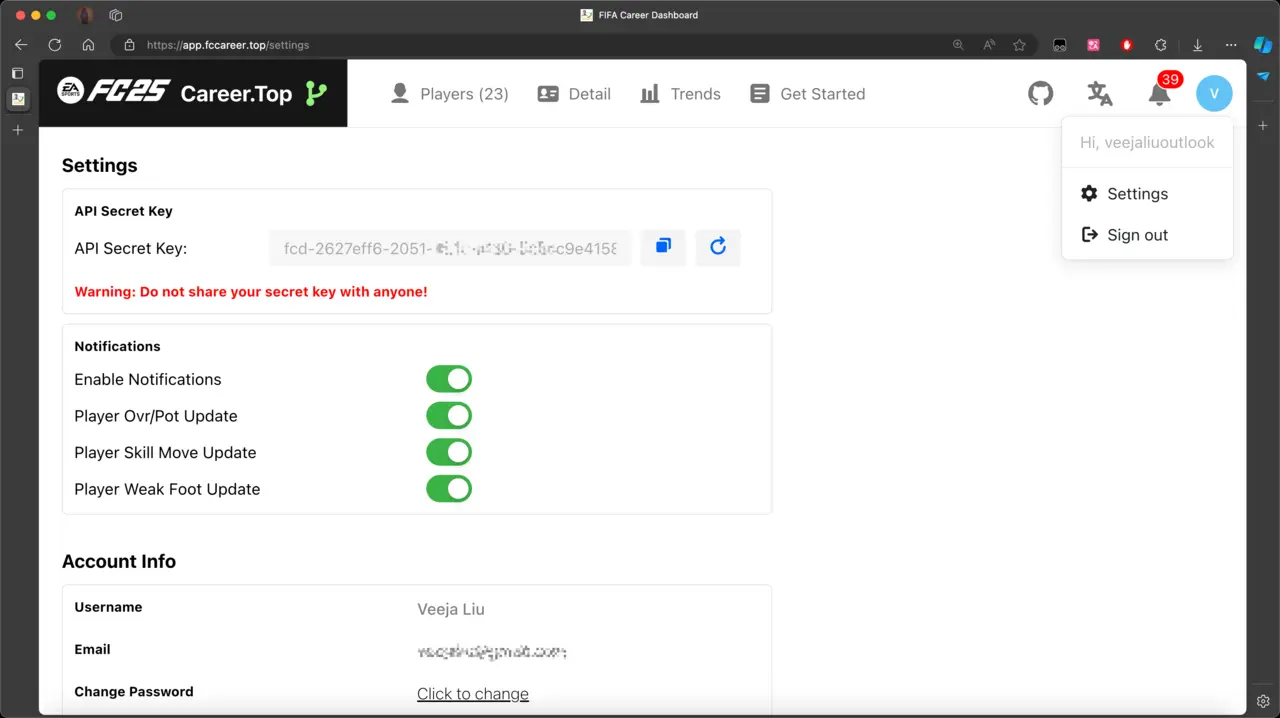1280x718 pixels.
Task: Toggle the vertical tabs pane icon
Action: (17, 73)
